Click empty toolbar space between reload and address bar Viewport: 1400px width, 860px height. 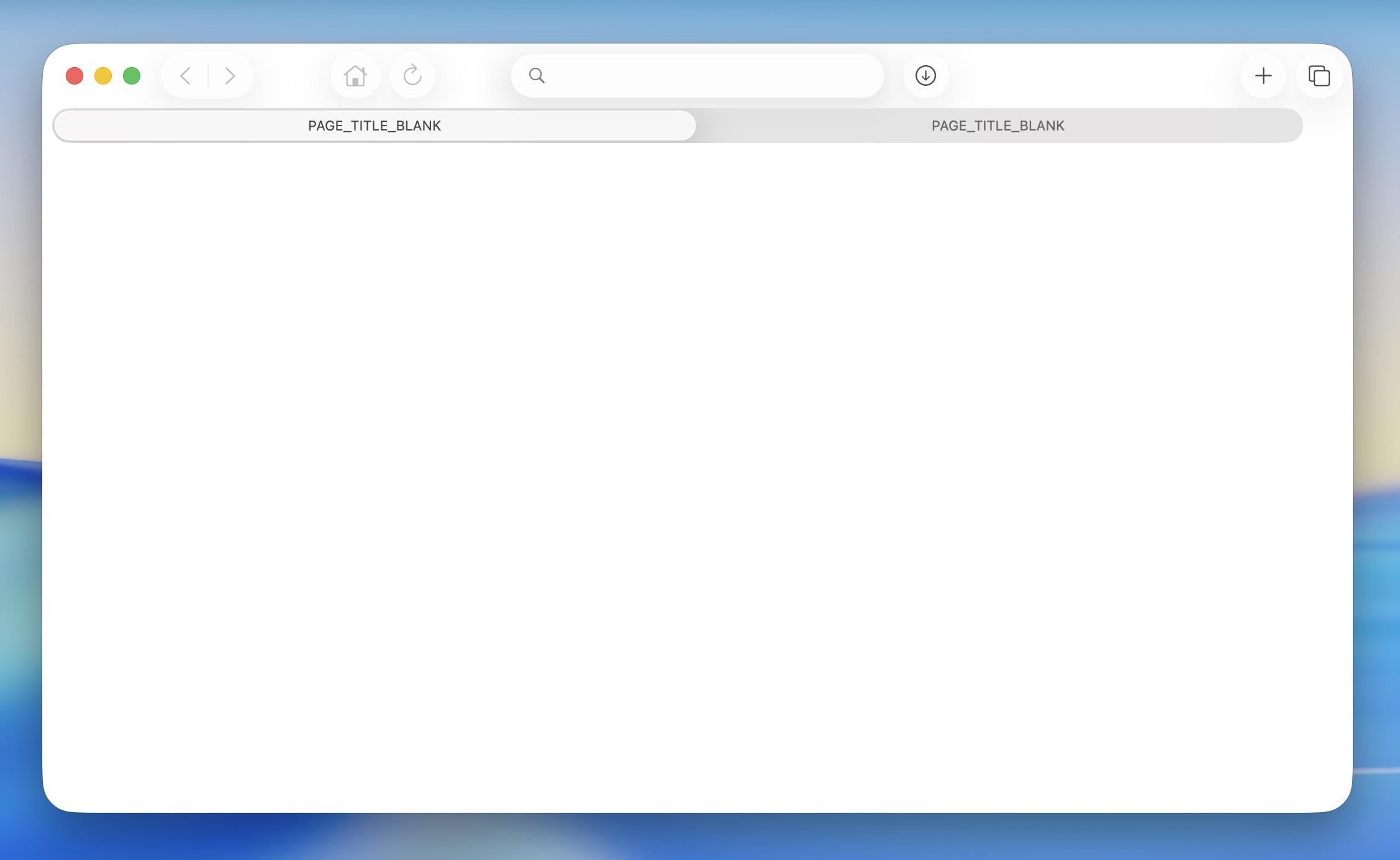[473, 76]
